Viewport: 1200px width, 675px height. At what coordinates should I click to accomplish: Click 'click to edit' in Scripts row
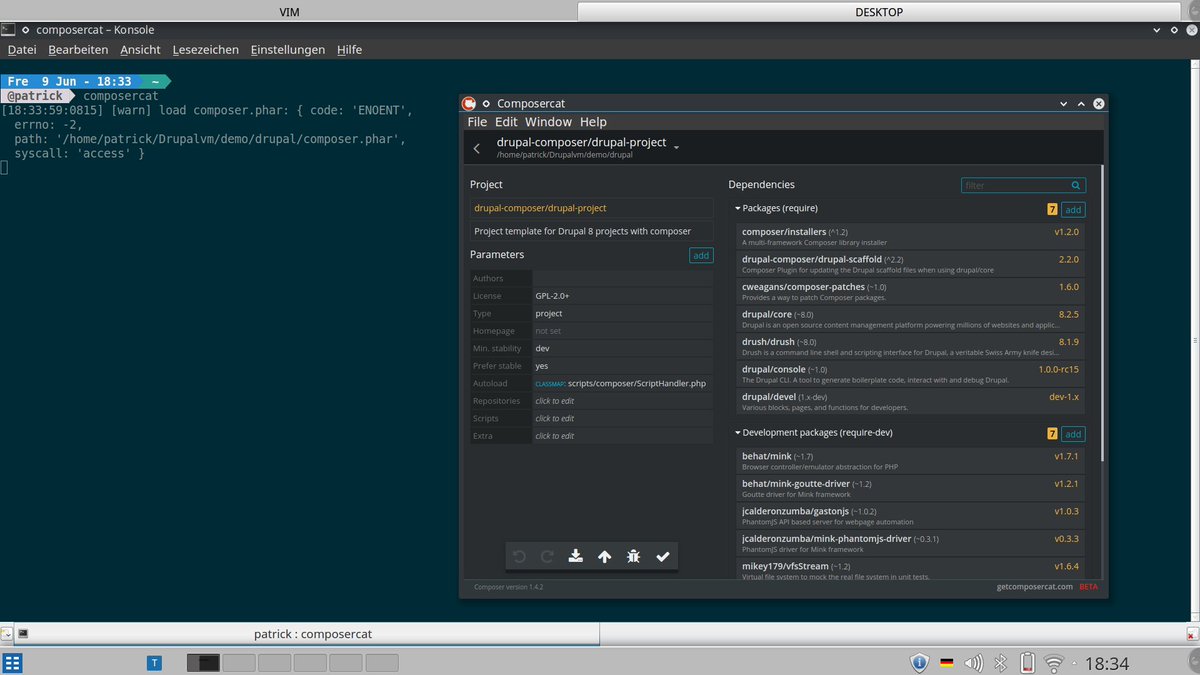[555, 418]
